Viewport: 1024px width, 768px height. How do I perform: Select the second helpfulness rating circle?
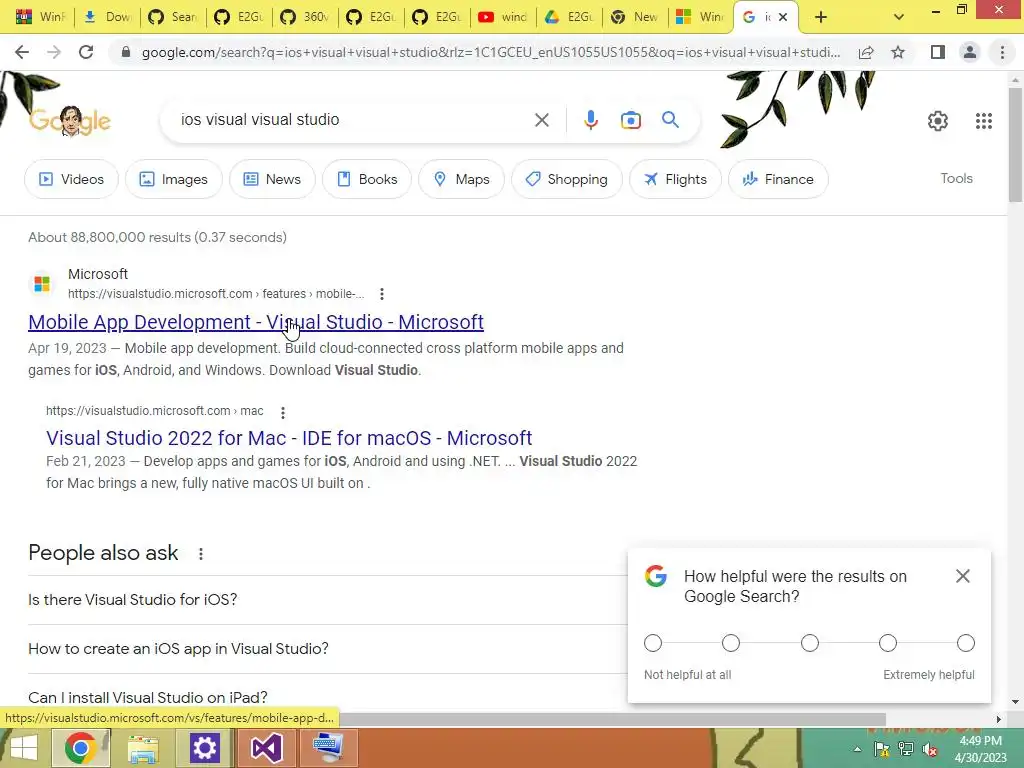click(731, 643)
